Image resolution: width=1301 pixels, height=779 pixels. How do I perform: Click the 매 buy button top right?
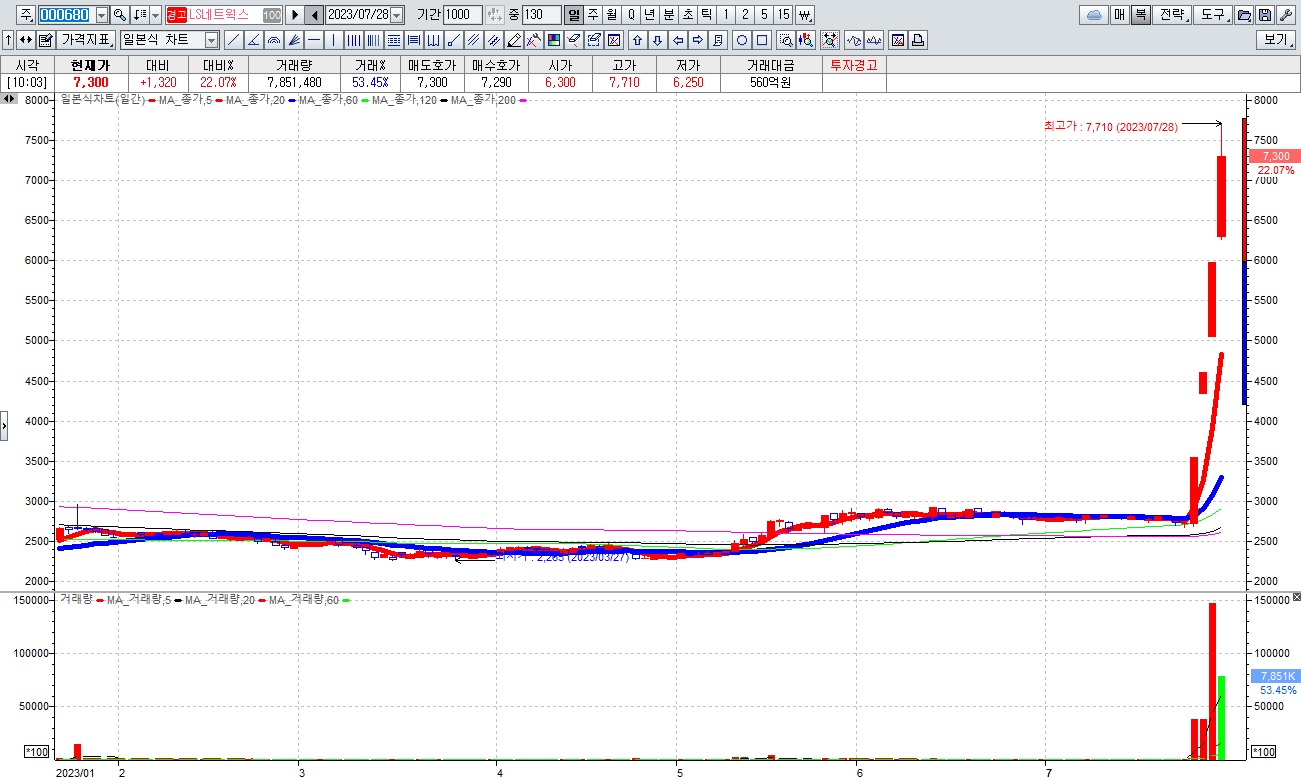click(1118, 15)
